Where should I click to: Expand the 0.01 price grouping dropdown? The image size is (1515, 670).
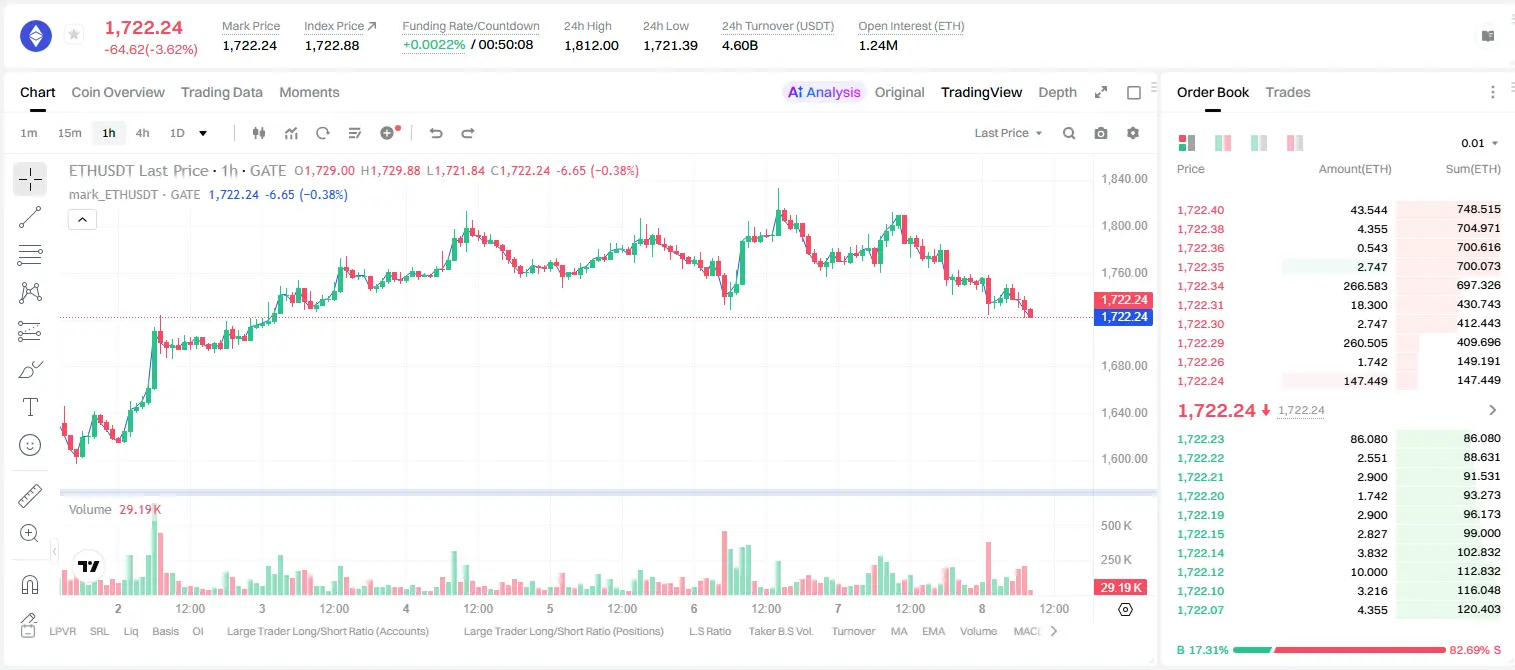click(x=1479, y=143)
